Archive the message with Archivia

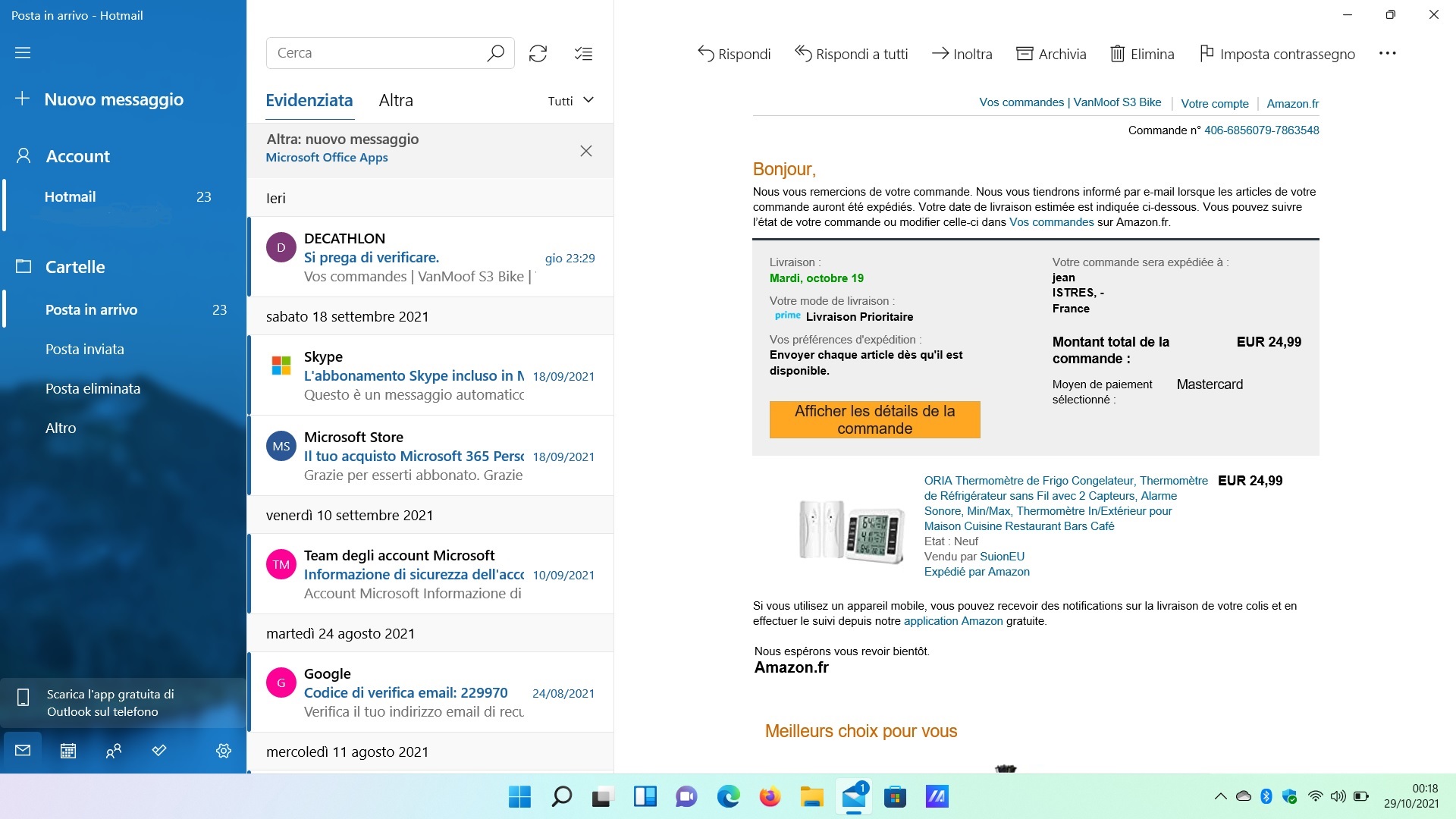pos(1051,54)
